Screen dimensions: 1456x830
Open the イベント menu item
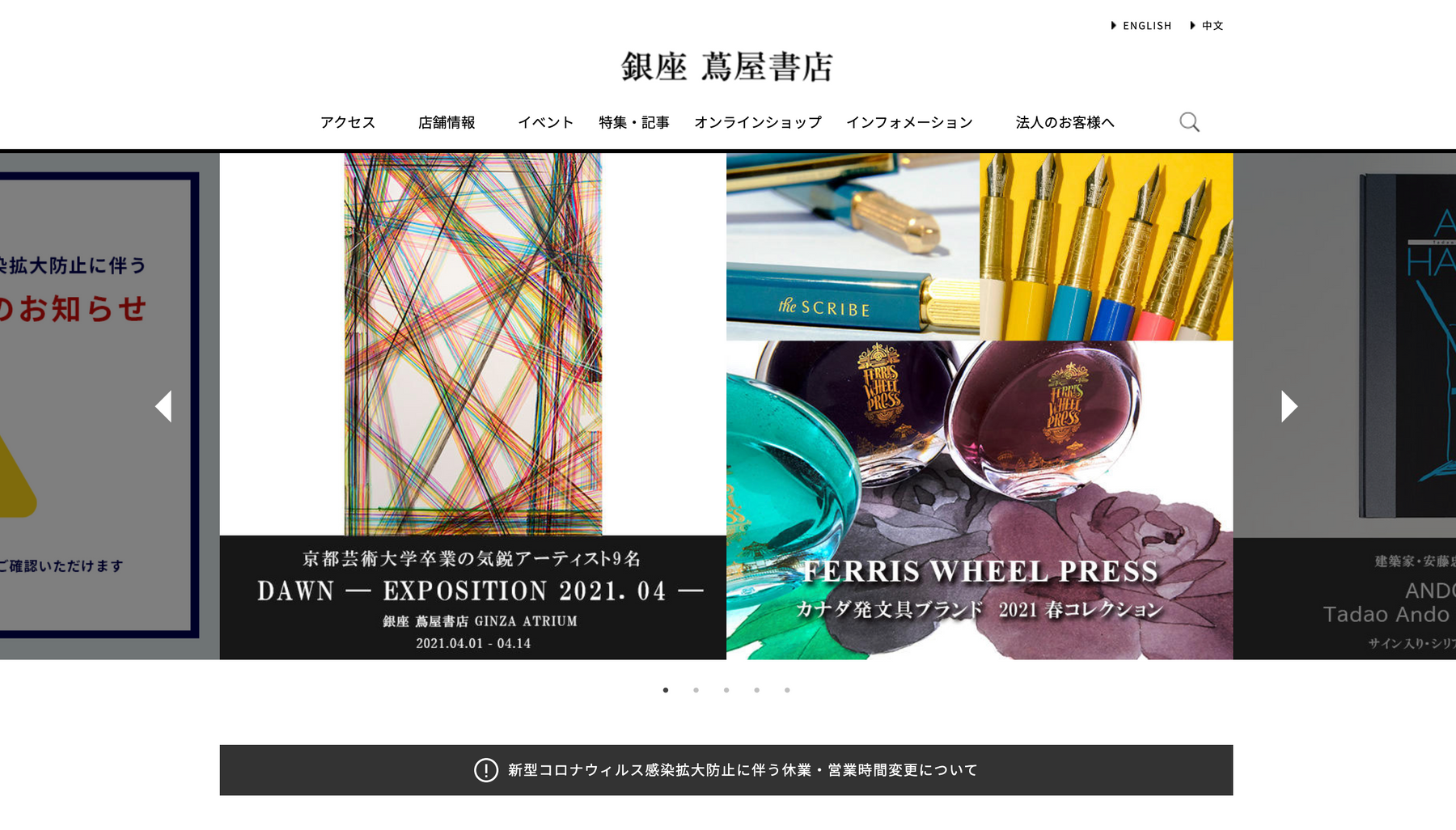pos(546,122)
